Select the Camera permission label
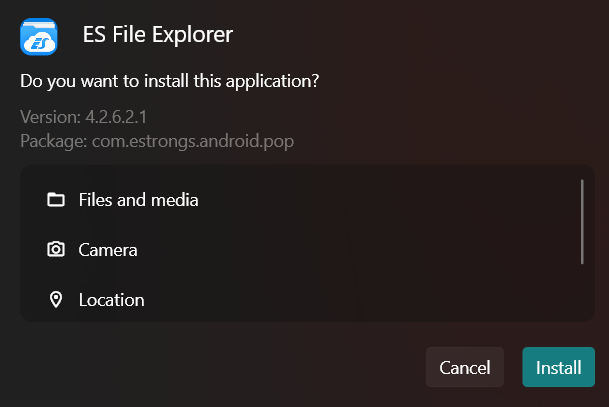 (x=108, y=250)
